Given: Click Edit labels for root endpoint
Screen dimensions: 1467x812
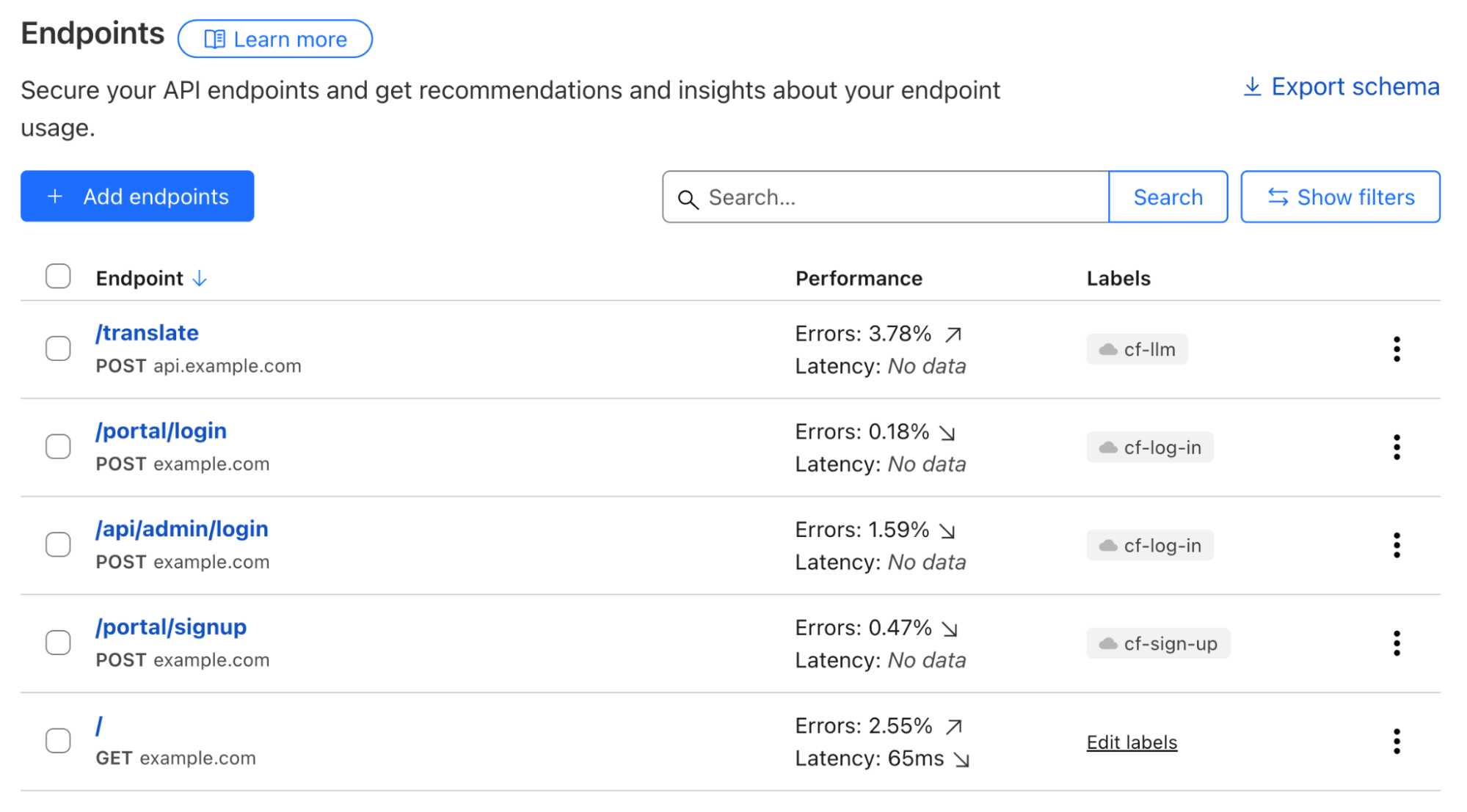Looking at the screenshot, I should point(1131,742).
